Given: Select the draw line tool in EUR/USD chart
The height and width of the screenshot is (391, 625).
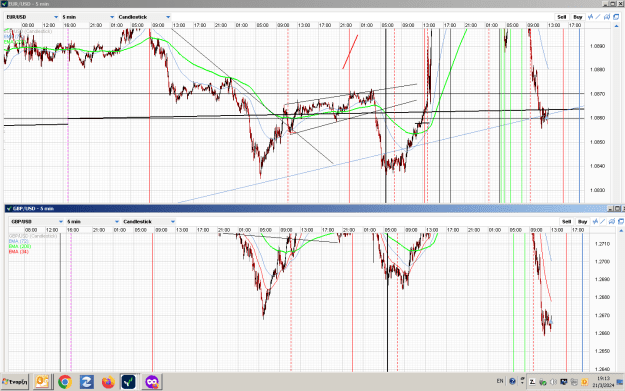Looking at the screenshot, I should pyautogui.click(x=598, y=17).
